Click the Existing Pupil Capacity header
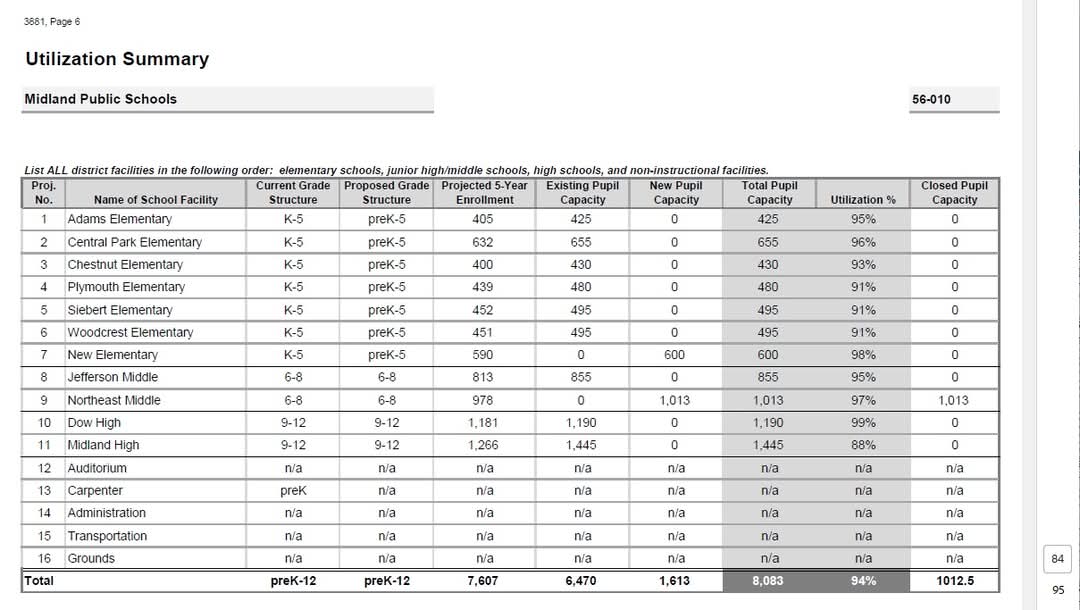The image size is (1080, 610). pos(582,193)
